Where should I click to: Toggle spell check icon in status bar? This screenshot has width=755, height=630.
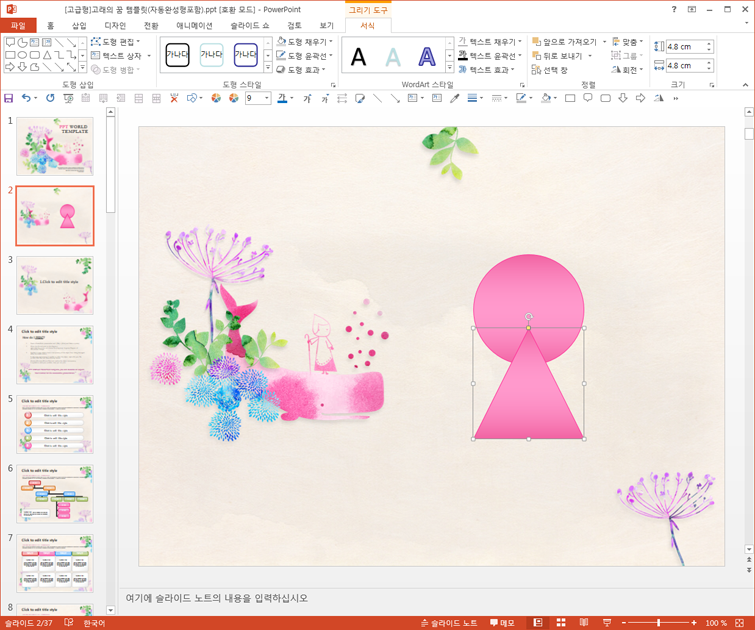68,622
